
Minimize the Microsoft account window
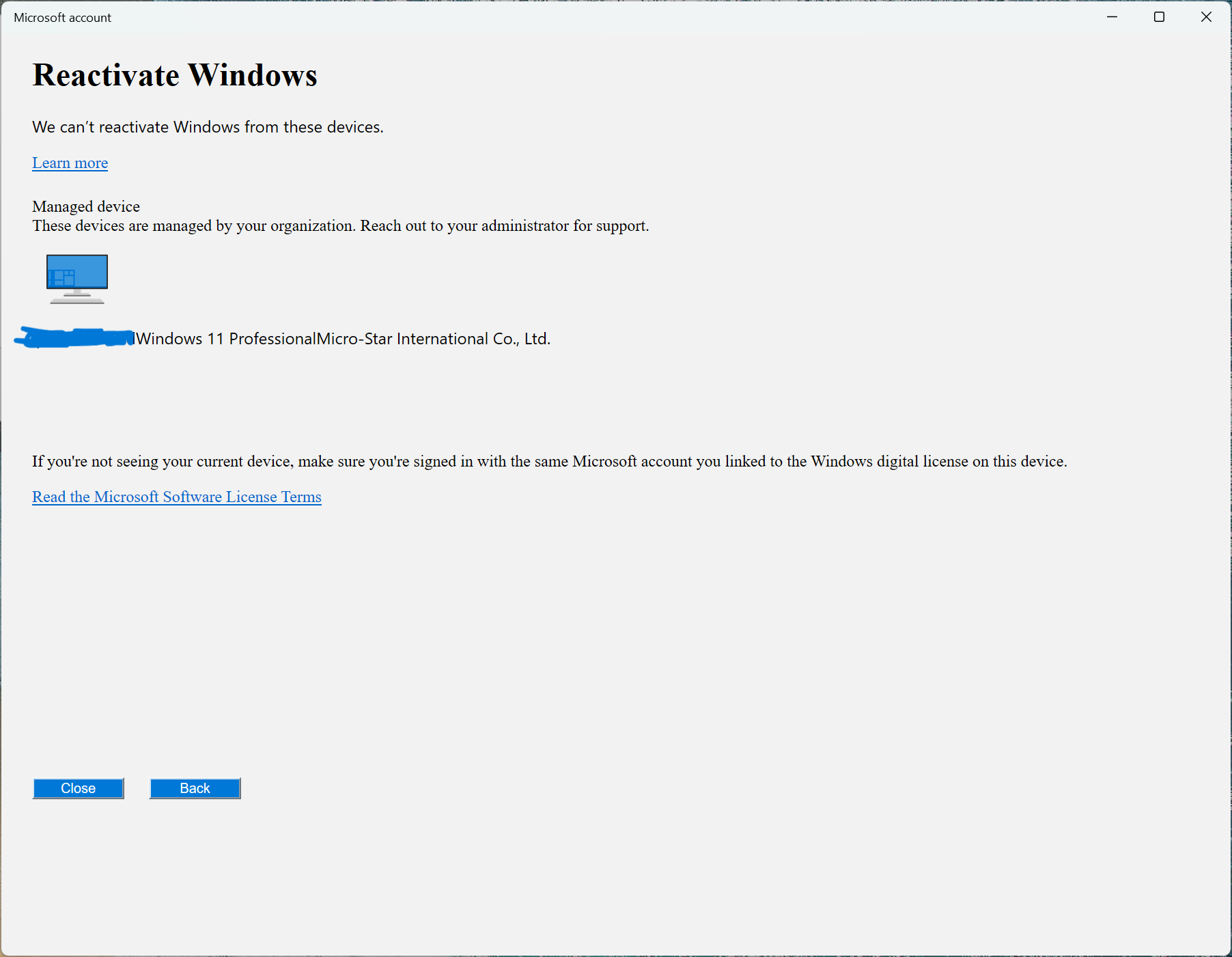coord(1112,17)
